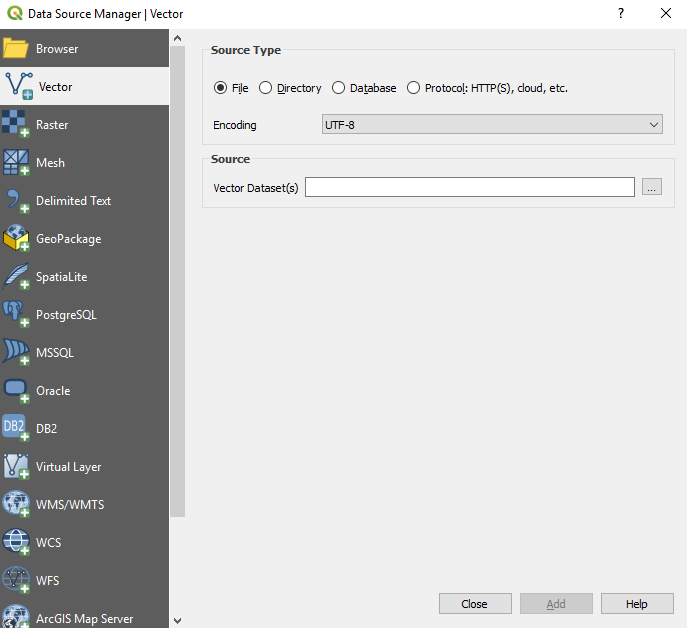
Task: Select the File source type radio
Action: click(x=220, y=88)
